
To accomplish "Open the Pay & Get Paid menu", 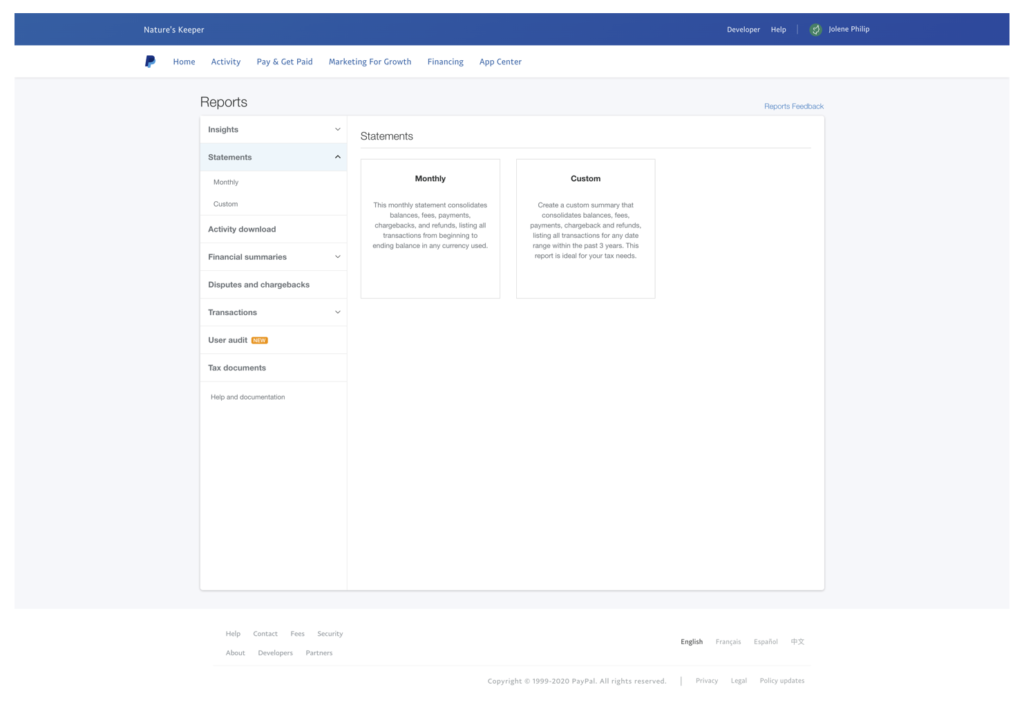I will (284, 61).
